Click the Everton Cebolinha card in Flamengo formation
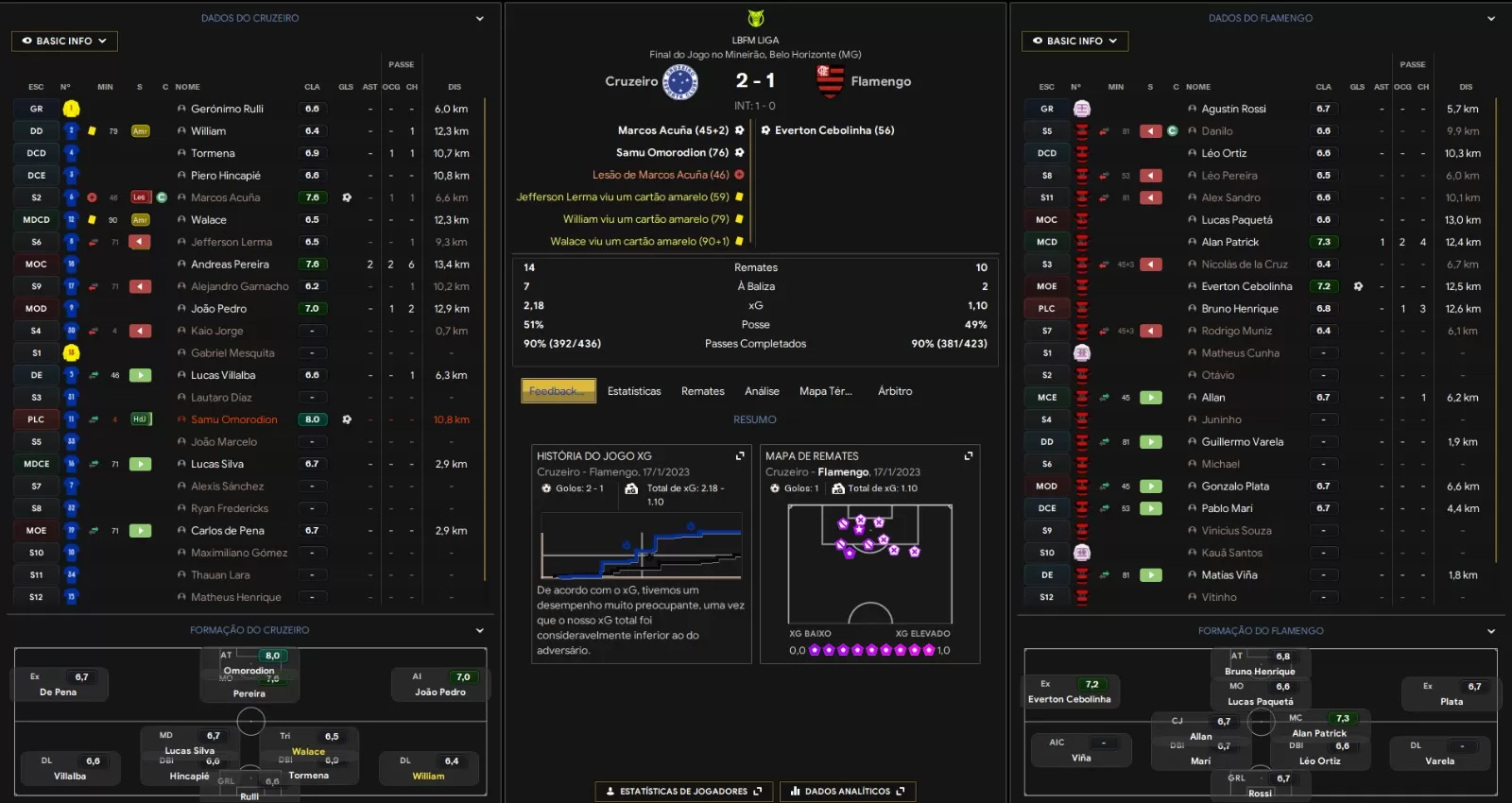This screenshot has height=803, width=1512. tap(1070, 691)
